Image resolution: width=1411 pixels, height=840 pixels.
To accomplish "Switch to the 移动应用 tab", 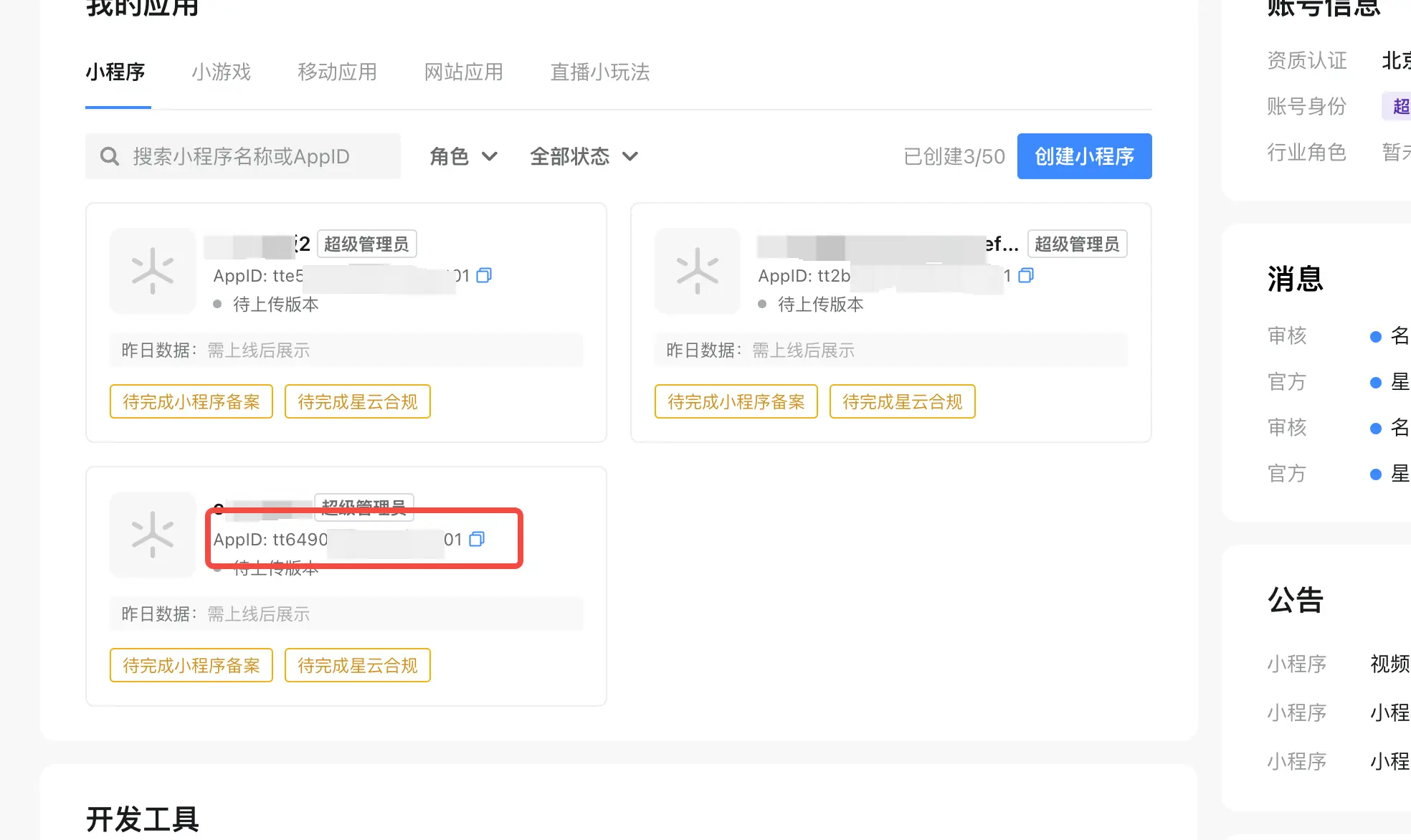I will [338, 72].
